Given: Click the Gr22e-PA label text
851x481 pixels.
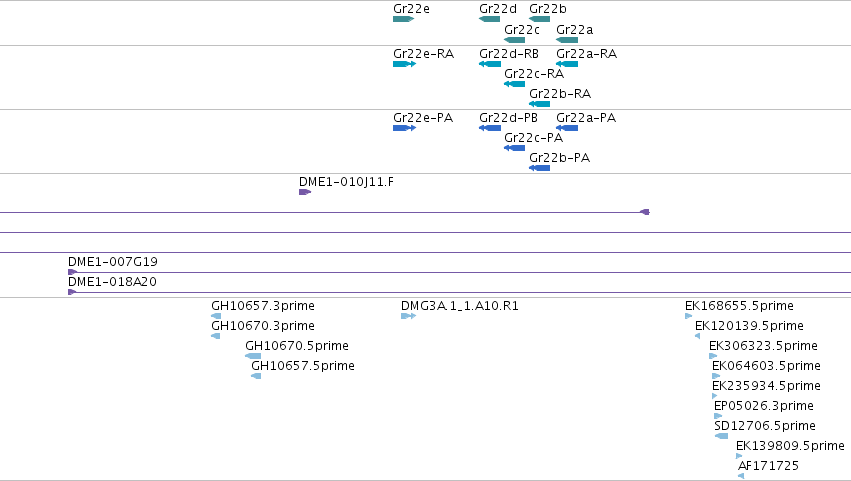Looking at the screenshot, I should pyautogui.click(x=423, y=118).
